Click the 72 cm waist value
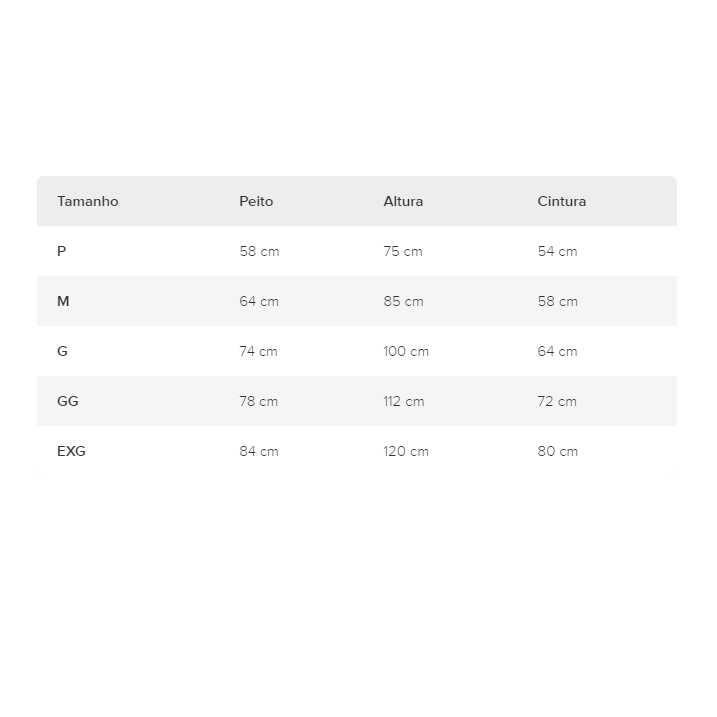The height and width of the screenshot is (717, 717). (x=557, y=401)
